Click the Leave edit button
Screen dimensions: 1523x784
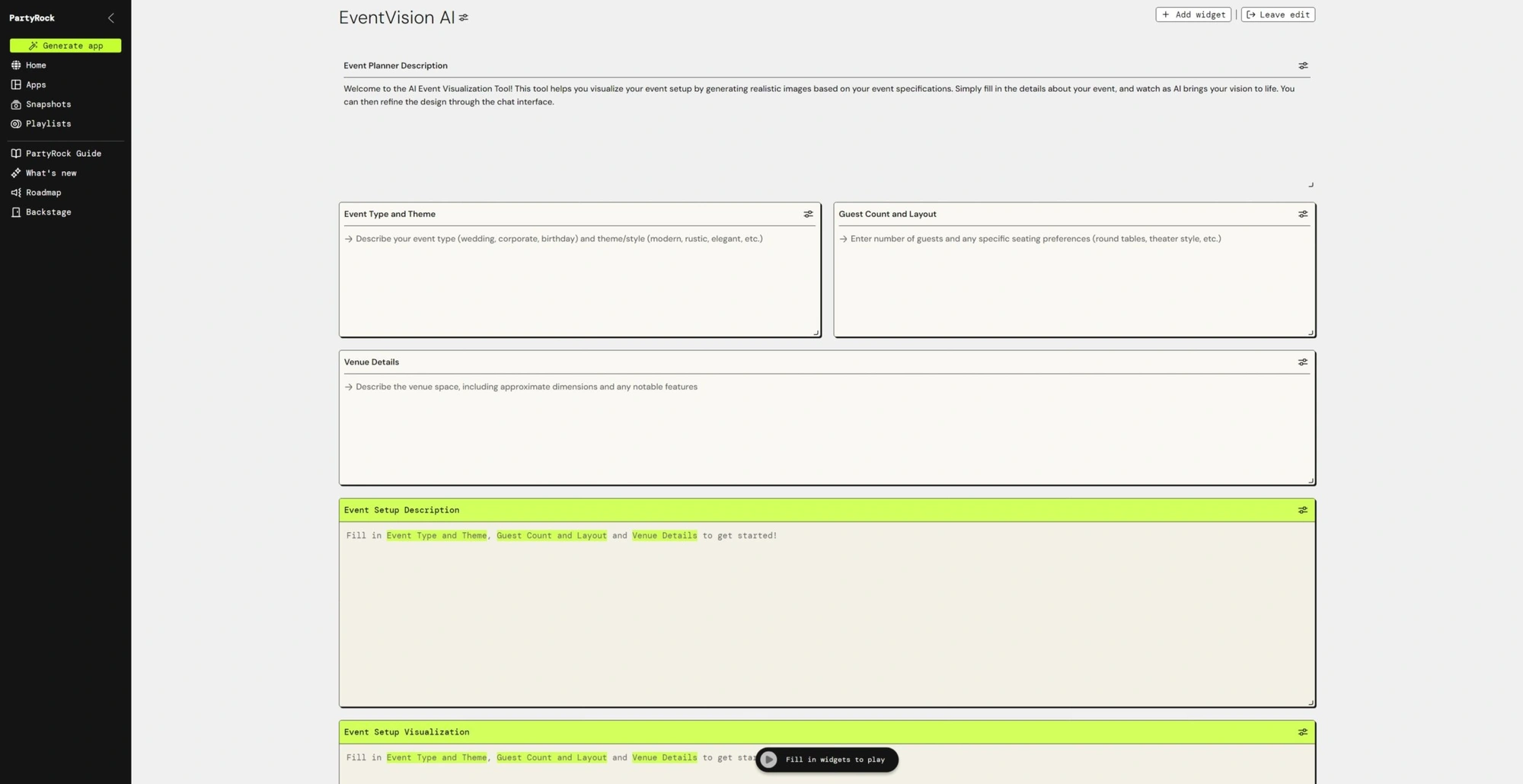(x=1278, y=14)
